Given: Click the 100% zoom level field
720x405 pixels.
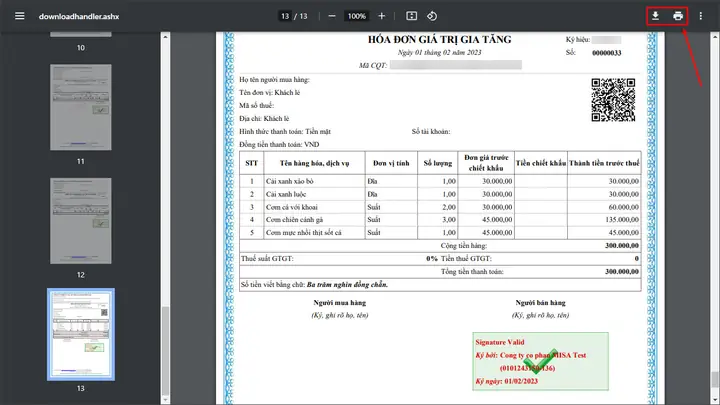Looking at the screenshot, I should [x=357, y=16].
